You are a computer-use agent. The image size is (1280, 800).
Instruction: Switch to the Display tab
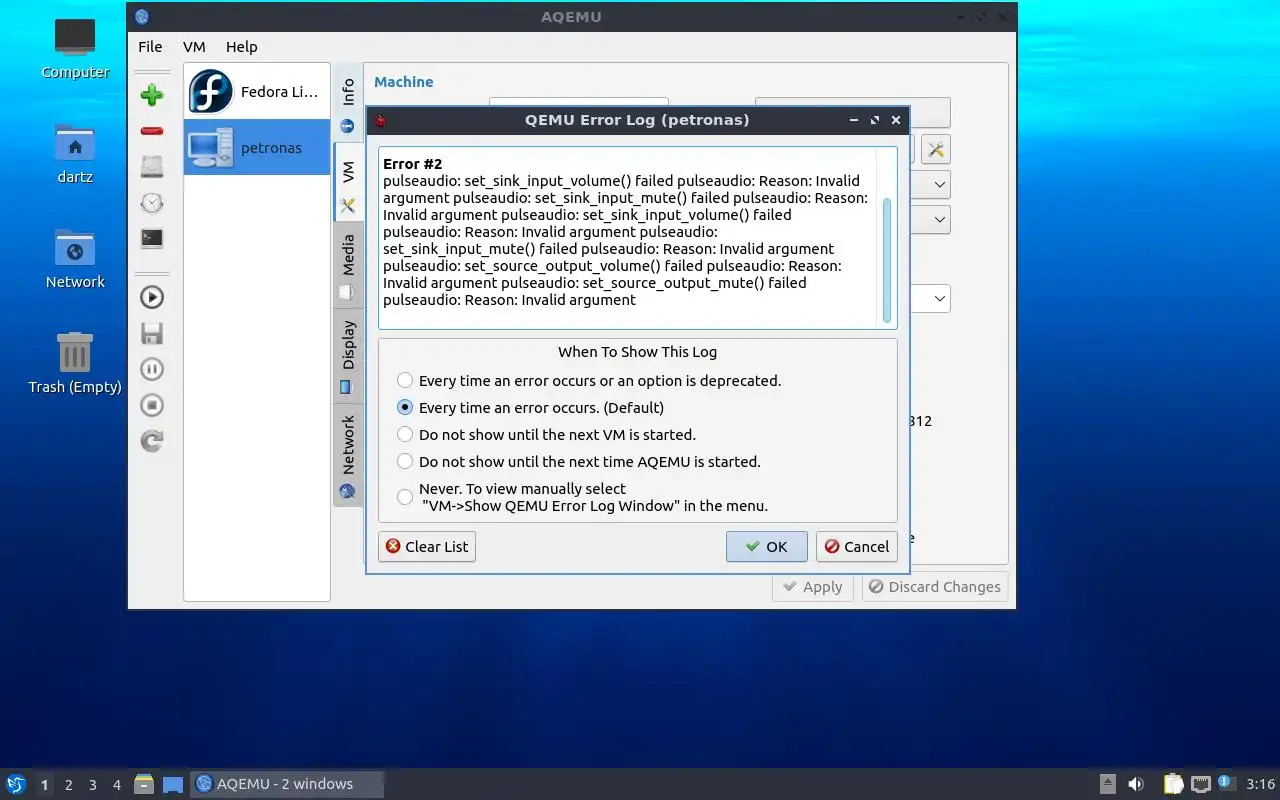(x=348, y=355)
